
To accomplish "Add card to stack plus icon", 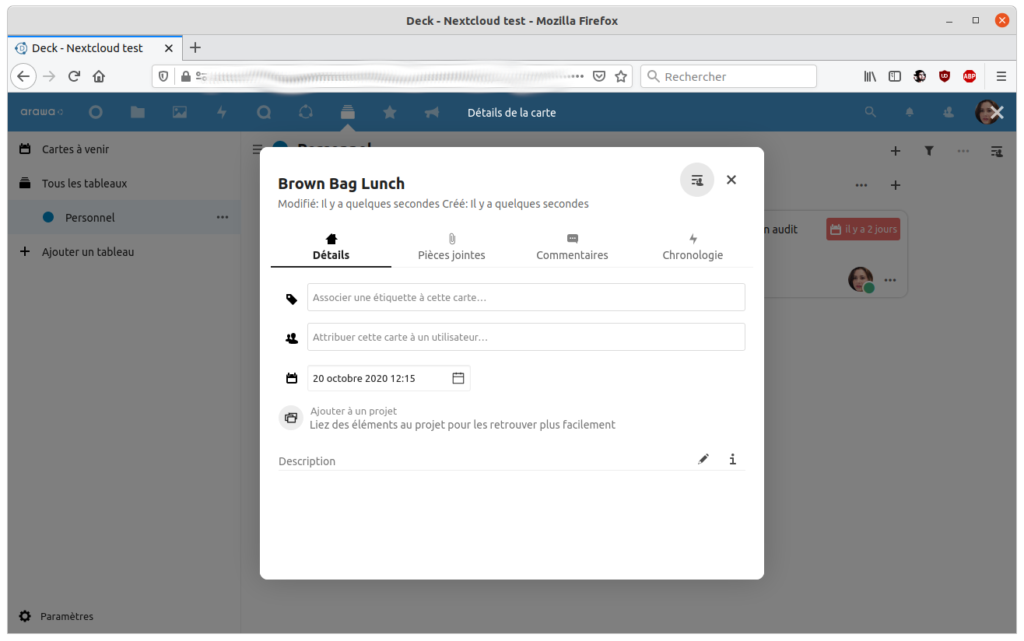I will 895,185.
